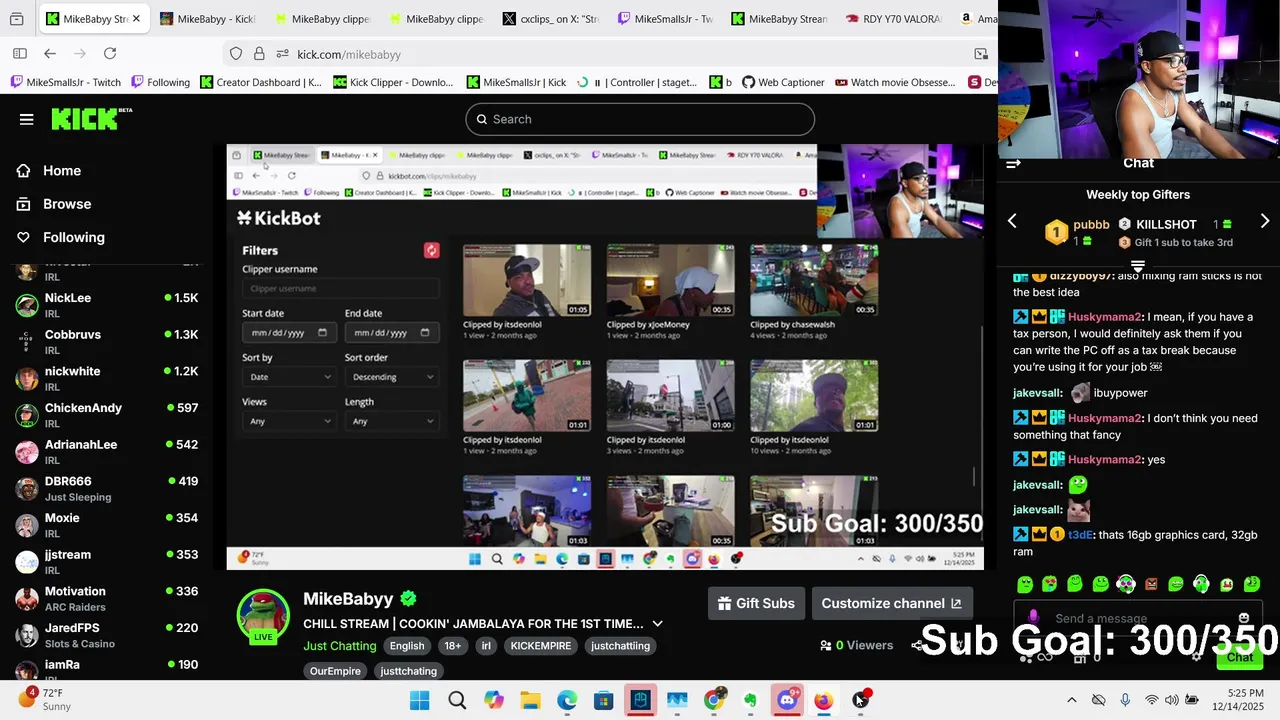
Task: Open File Explorer from the taskbar
Action: pos(530,700)
